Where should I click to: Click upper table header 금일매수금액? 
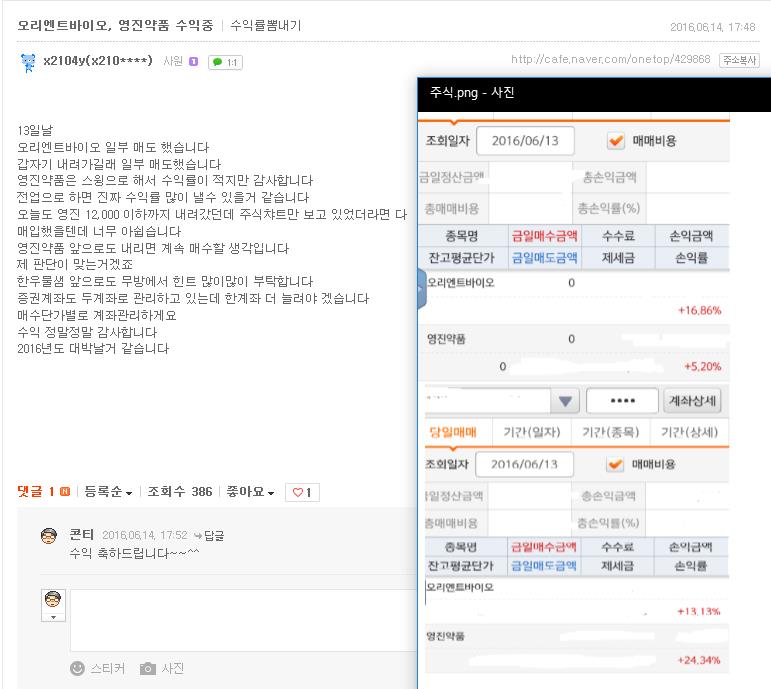544,236
